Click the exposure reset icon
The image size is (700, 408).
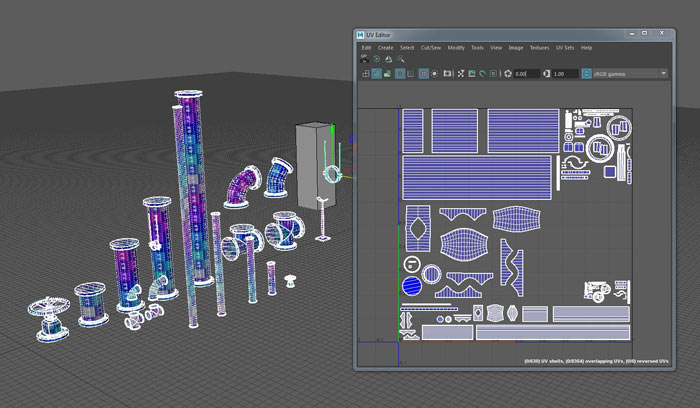click(509, 74)
